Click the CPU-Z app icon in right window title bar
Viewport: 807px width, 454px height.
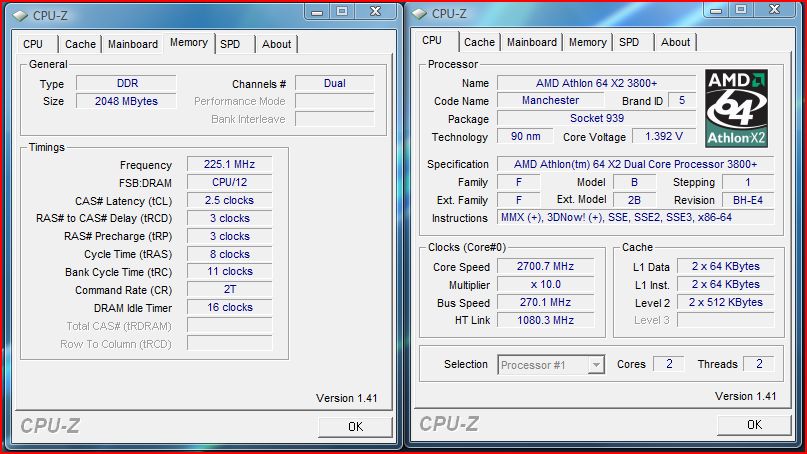click(419, 14)
